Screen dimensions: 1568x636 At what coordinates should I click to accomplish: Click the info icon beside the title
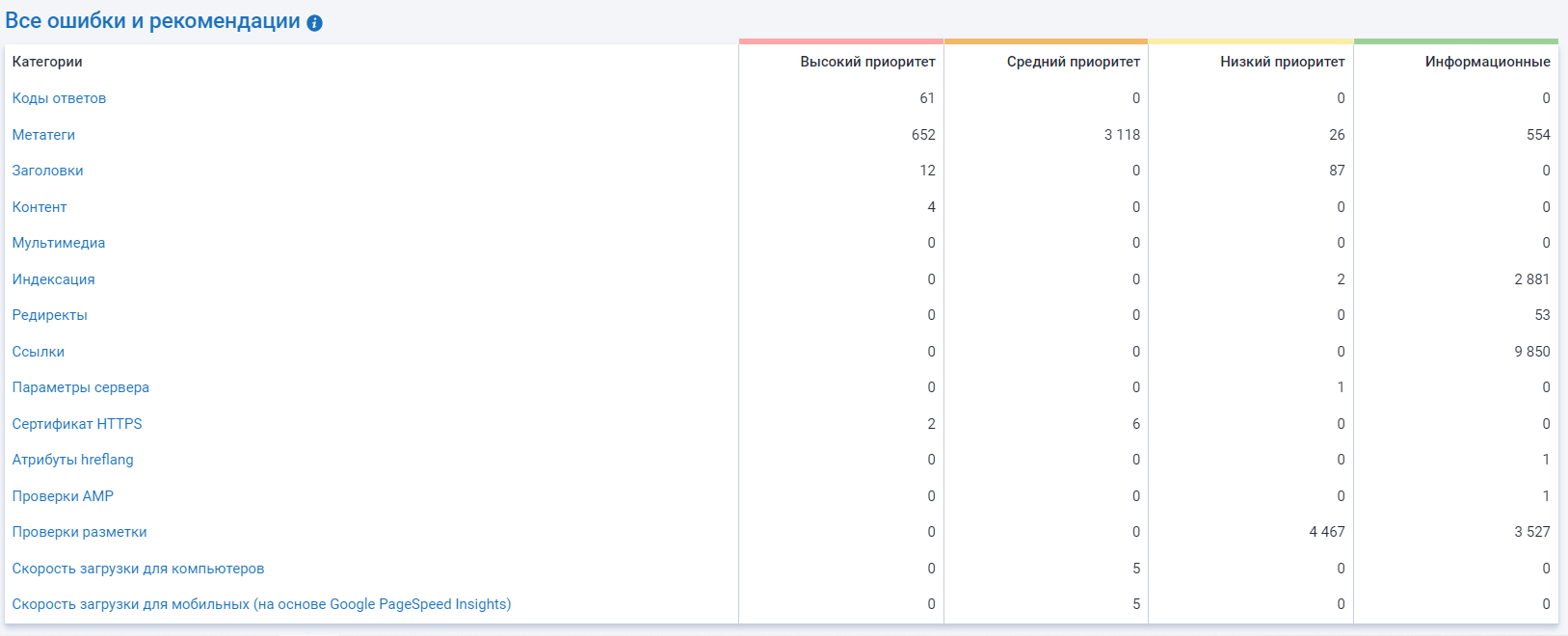click(314, 23)
